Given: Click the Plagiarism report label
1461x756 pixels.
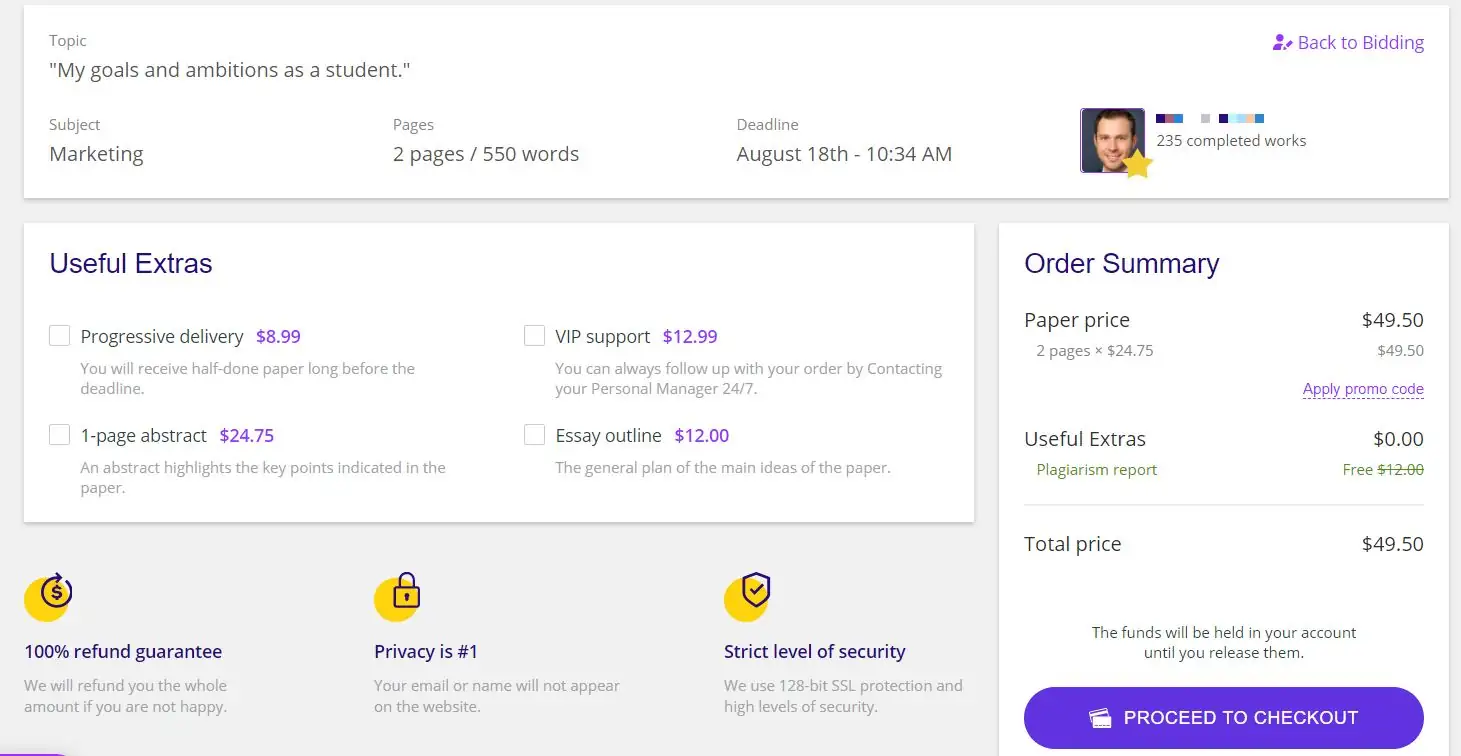Looking at the screenshot, I should click(x=1096, y=469).
